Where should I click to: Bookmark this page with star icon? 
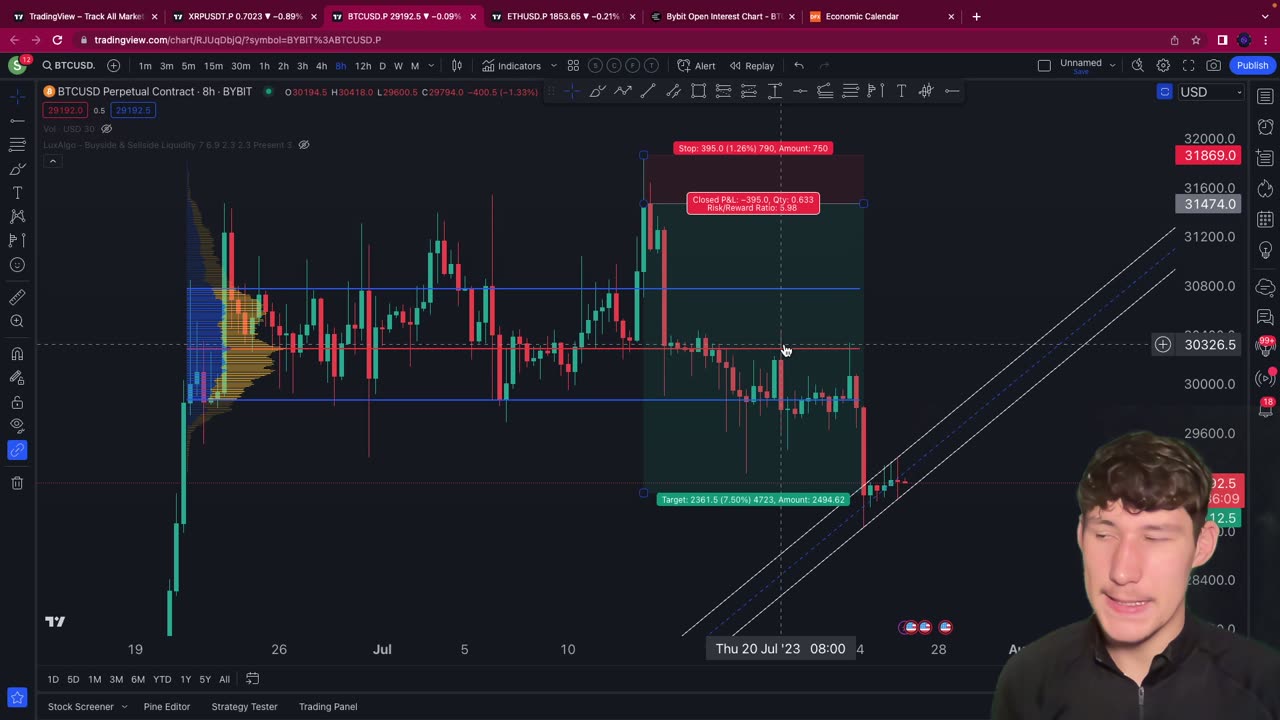point(1196,40)
